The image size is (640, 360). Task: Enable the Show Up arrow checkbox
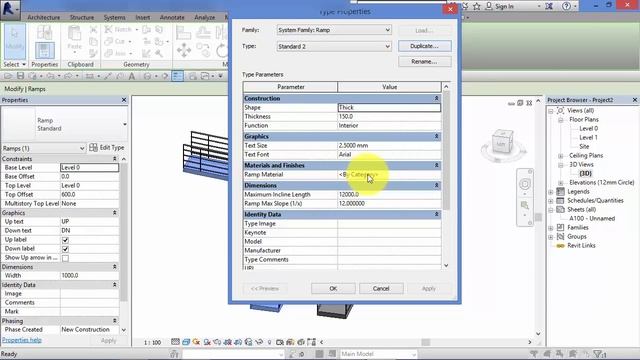tap(65, 258)
